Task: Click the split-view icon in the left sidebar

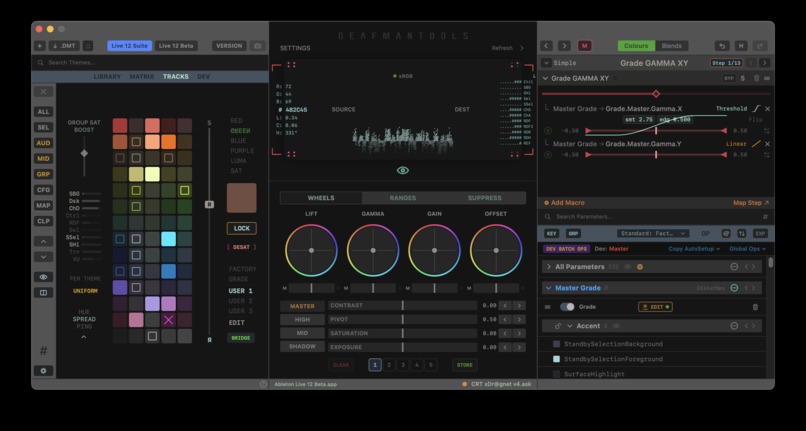Action: [x=43, y=293]
